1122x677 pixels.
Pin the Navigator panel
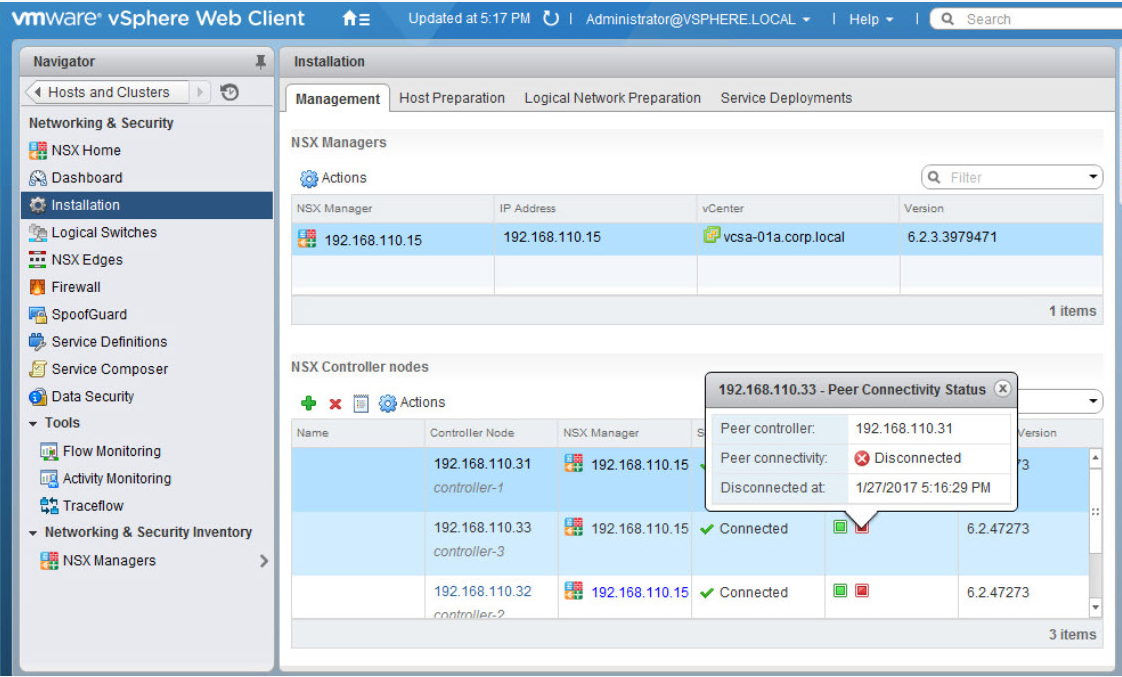[261, 60]
